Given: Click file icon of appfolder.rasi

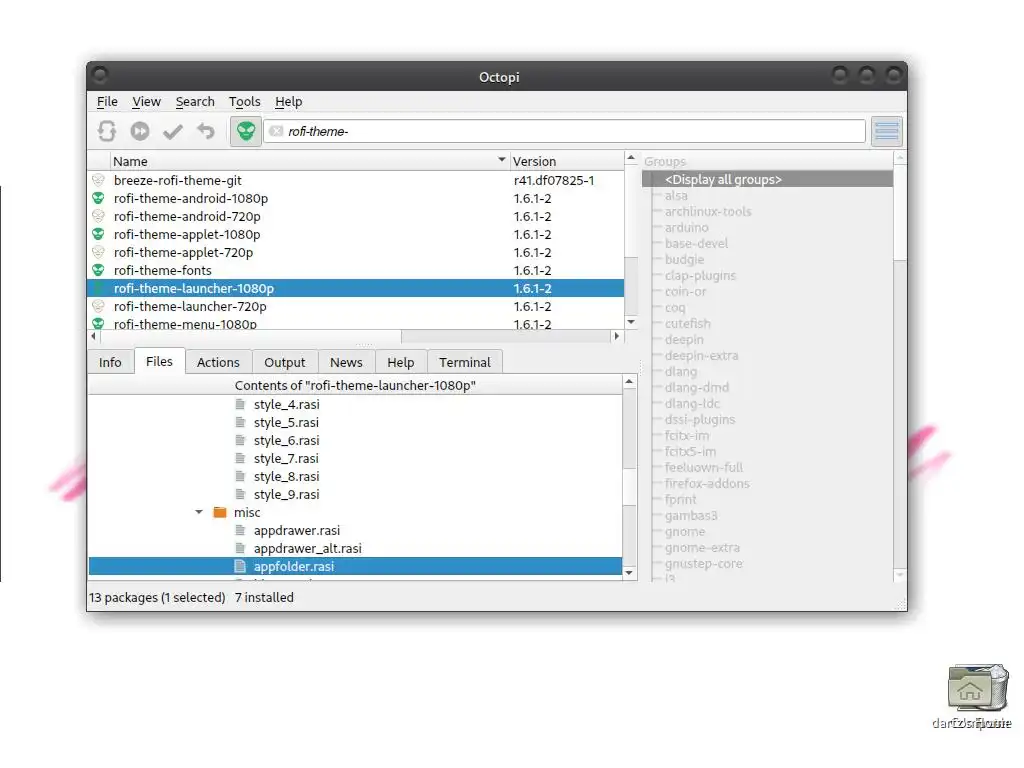Looking at the screenshot, I should click(x=240, y=566).
